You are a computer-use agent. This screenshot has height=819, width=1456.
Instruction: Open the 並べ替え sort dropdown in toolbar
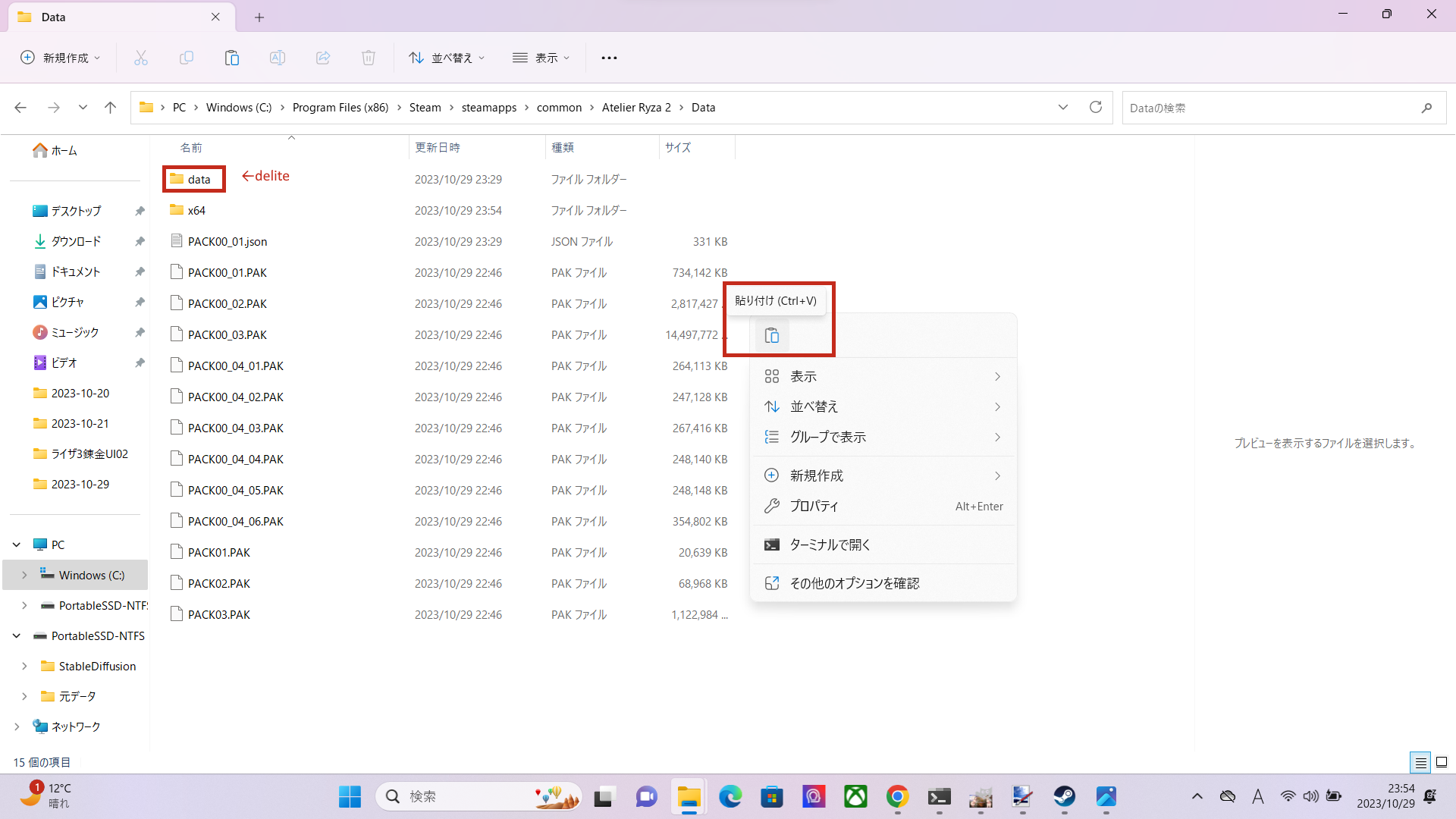pyautogui.click(x=447, y=58)
